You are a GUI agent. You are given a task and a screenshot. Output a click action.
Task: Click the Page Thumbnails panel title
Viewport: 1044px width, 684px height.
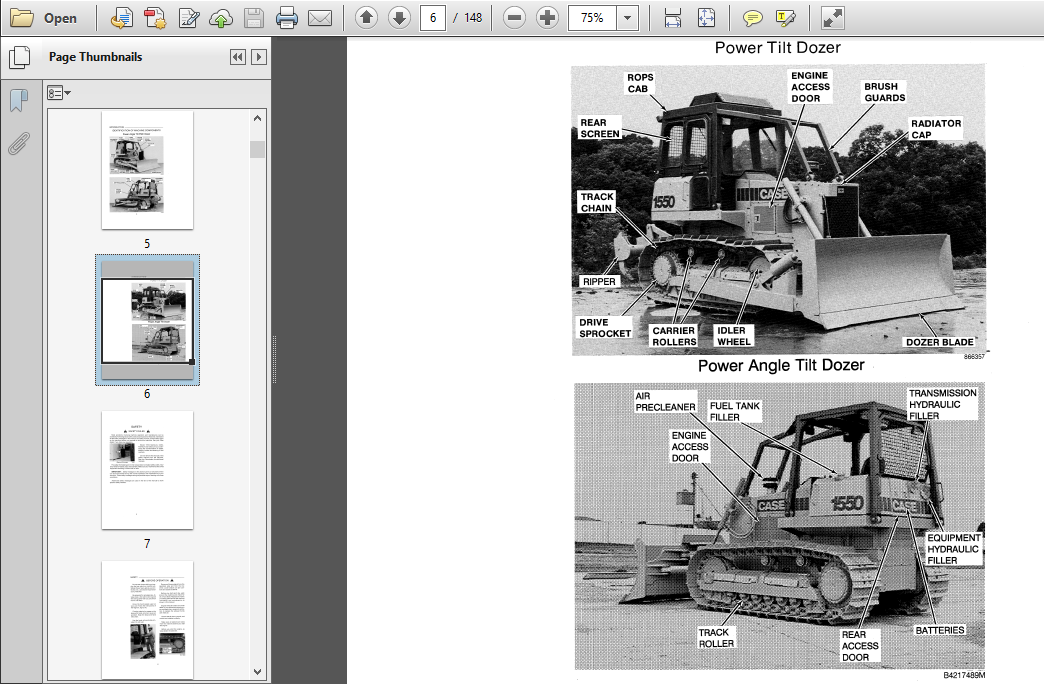coord(95,57)
